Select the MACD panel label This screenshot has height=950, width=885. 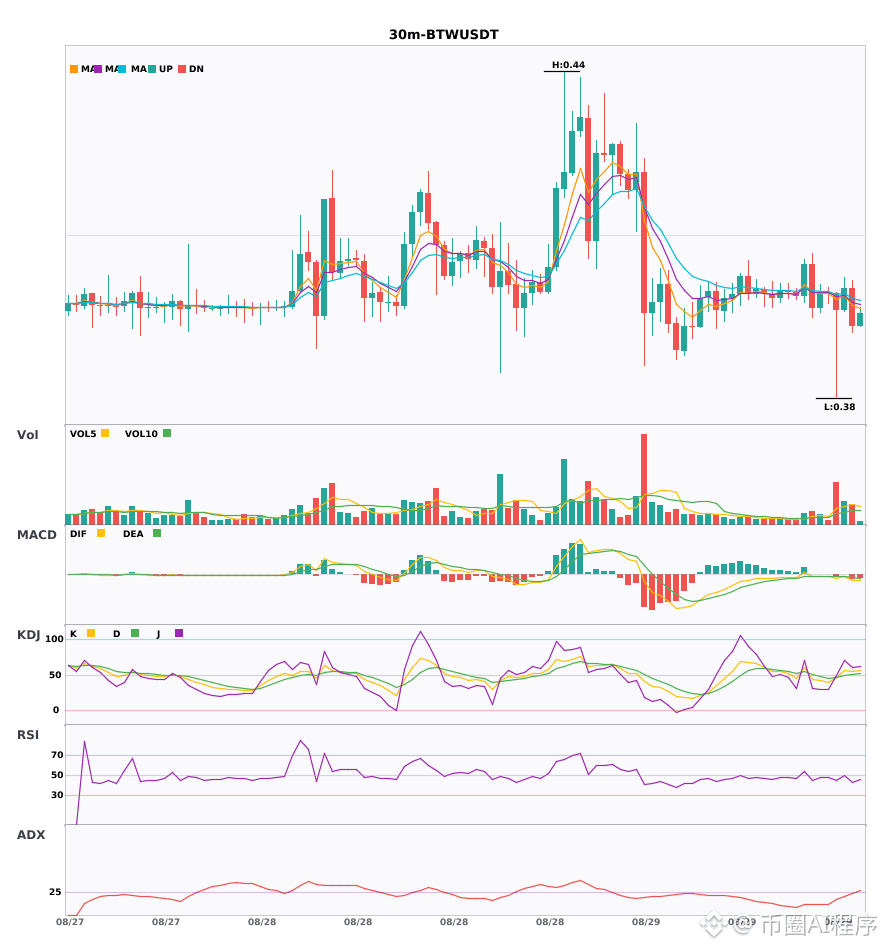coord(36,535)
